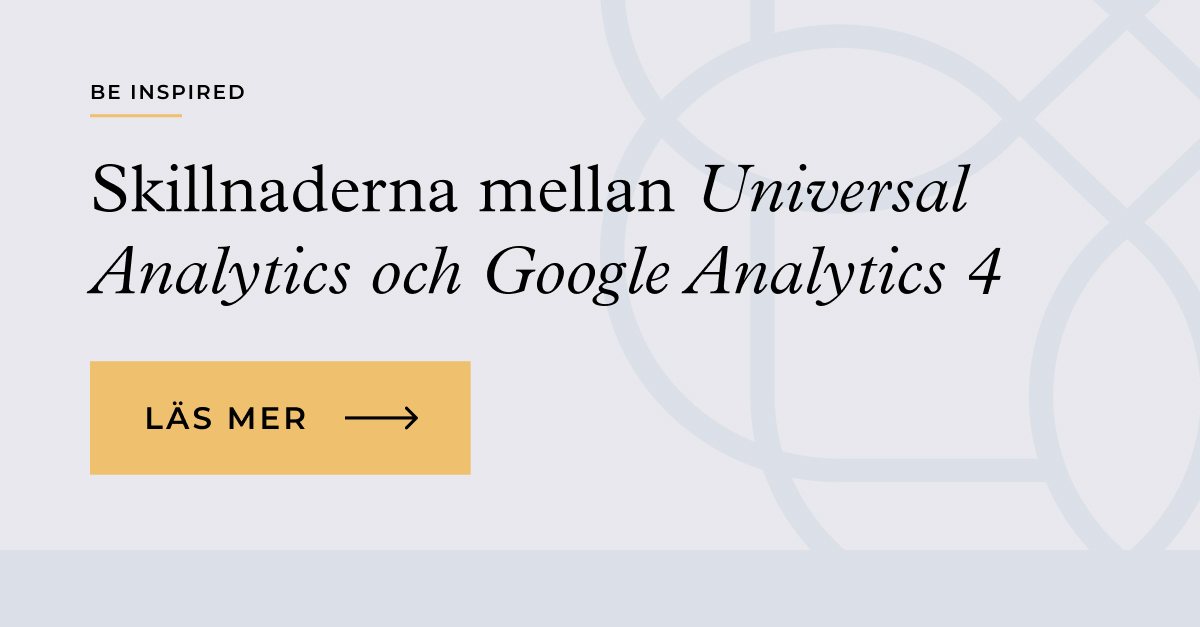Click the word MER on the button
Viewport: 1200px width, 627px height.
pos(267,419)
